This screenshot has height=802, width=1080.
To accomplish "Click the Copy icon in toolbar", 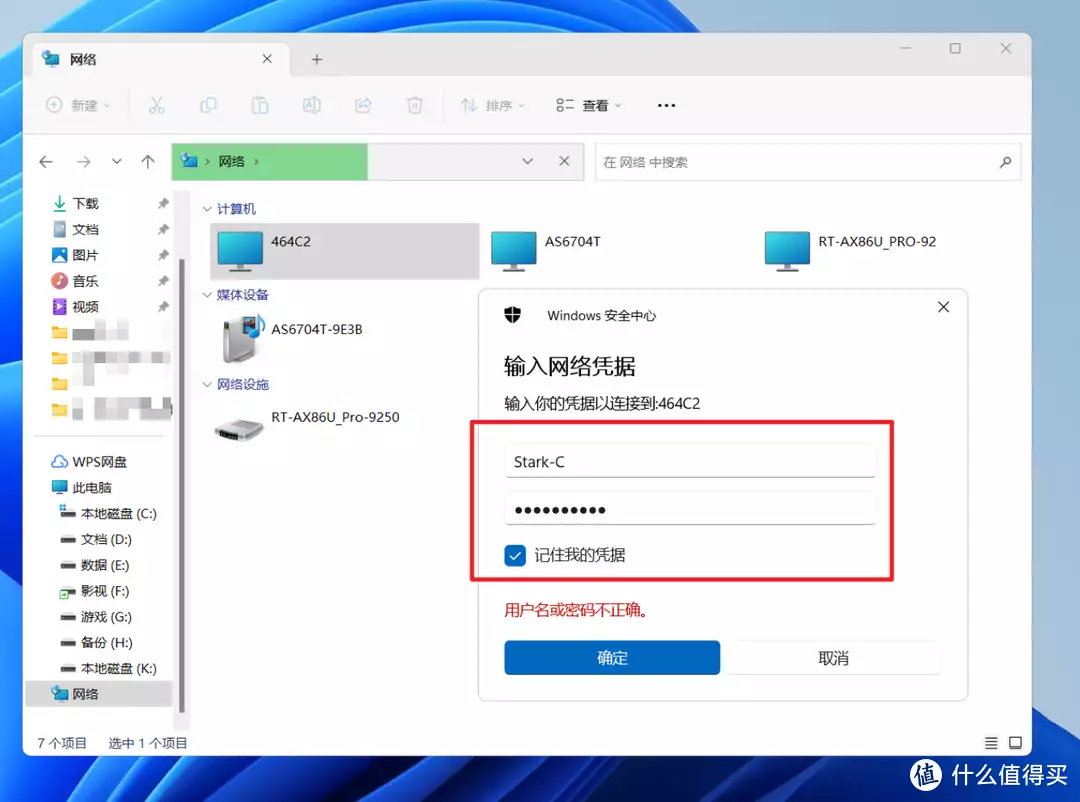I will click(x=208, y=105).
